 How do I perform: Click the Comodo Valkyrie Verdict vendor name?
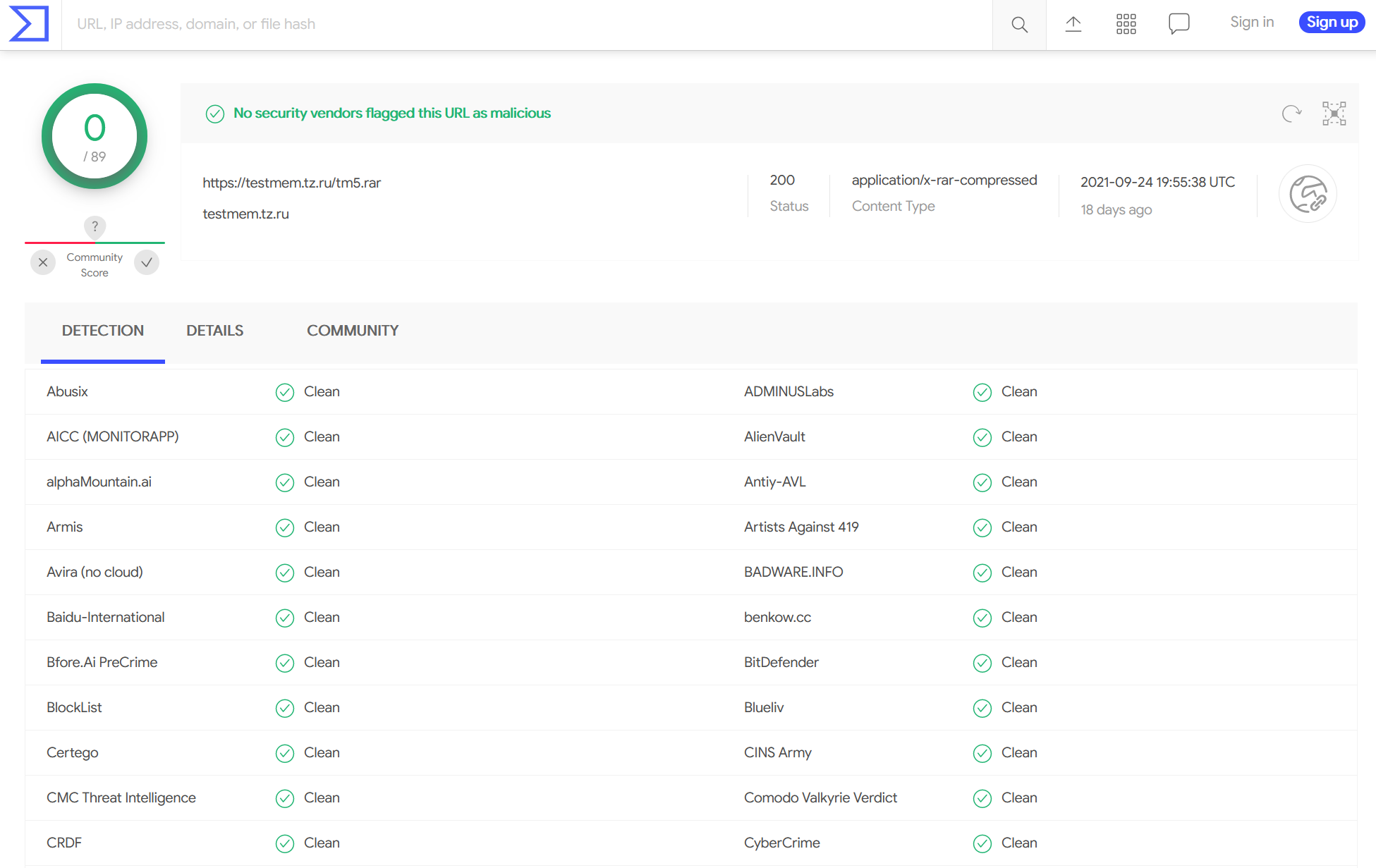pyautogui.click(x=820, y=797)
